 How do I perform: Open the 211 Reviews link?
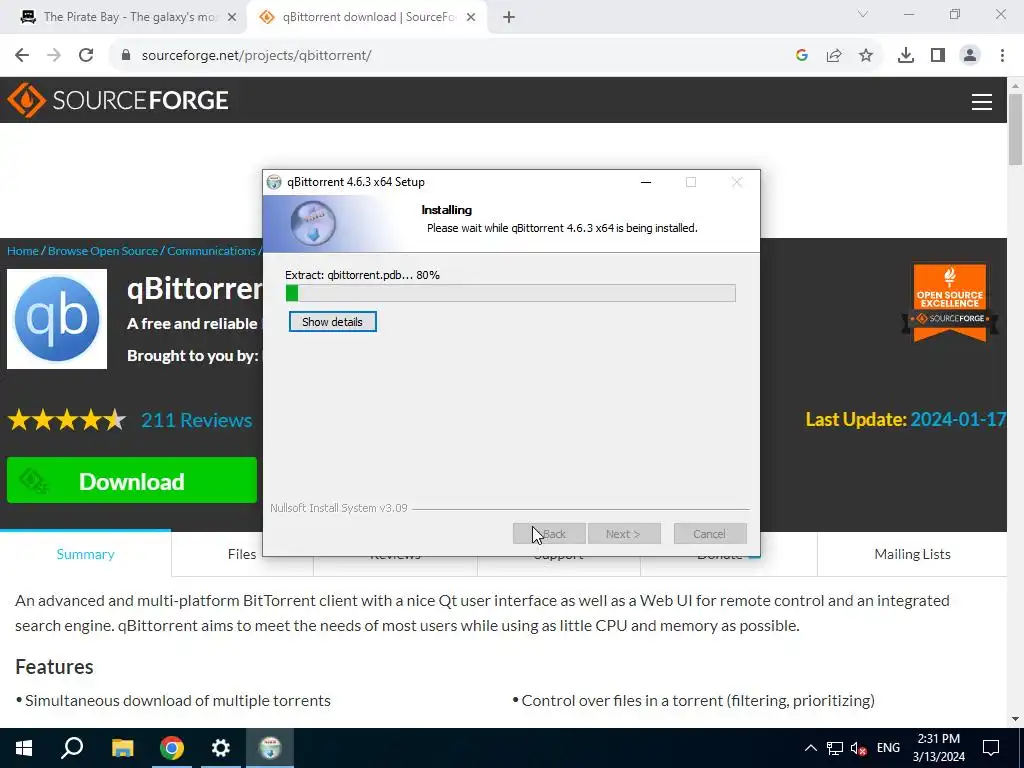(197, 420)
